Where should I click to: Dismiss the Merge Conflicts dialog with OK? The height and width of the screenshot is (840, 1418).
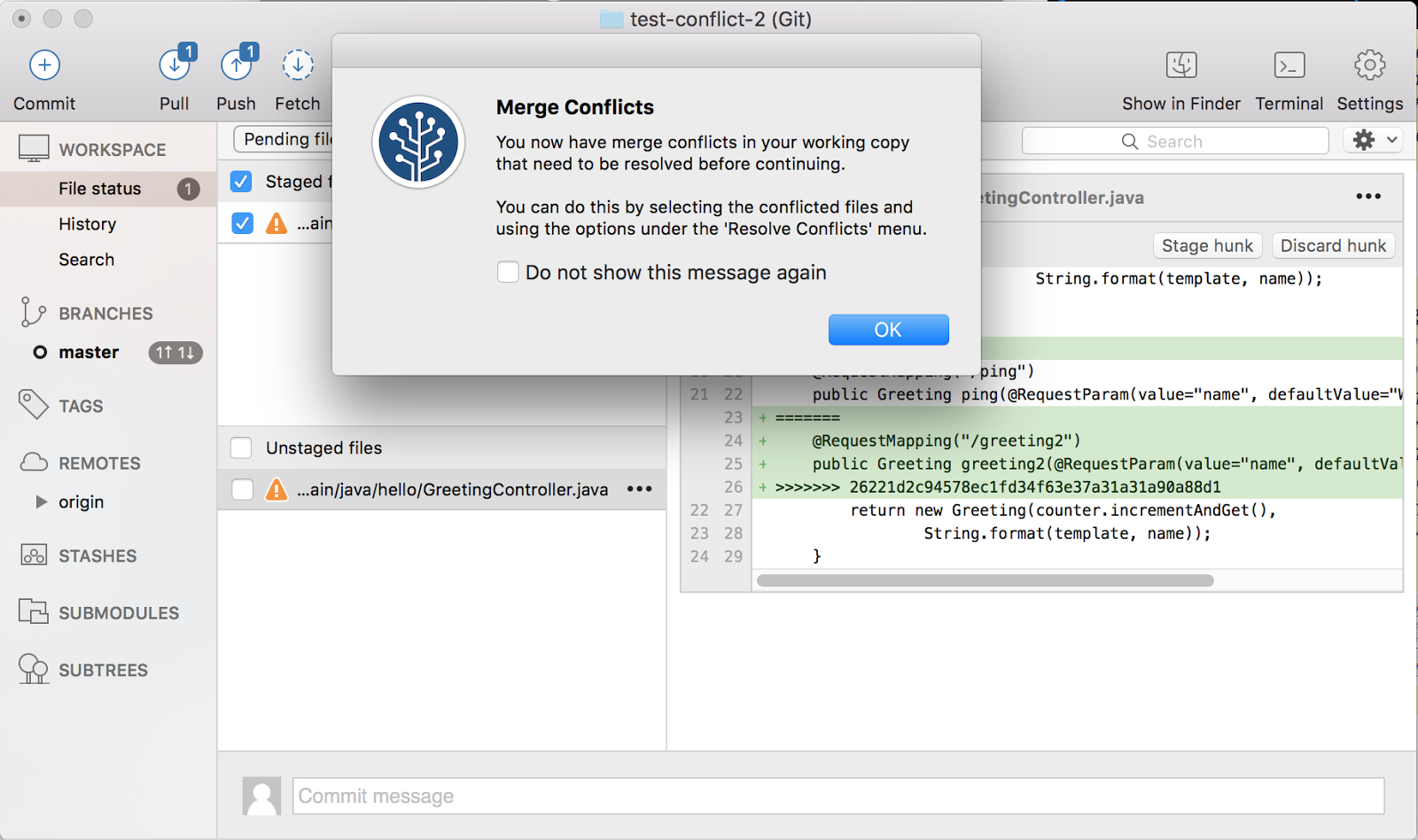(888, 329)
